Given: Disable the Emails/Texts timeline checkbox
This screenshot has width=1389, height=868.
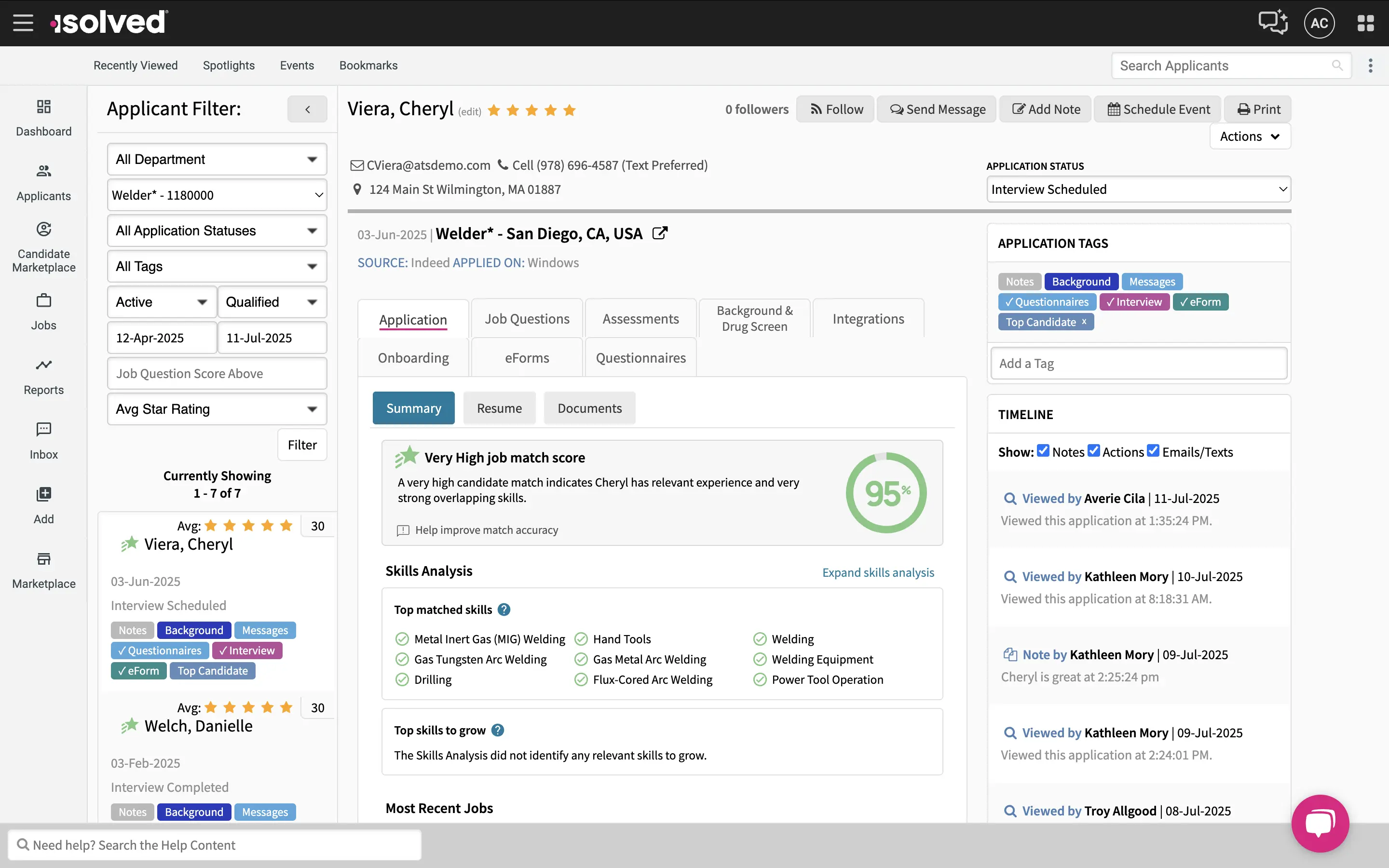Looking at the screenshot, I should (x=1153, y=451).
